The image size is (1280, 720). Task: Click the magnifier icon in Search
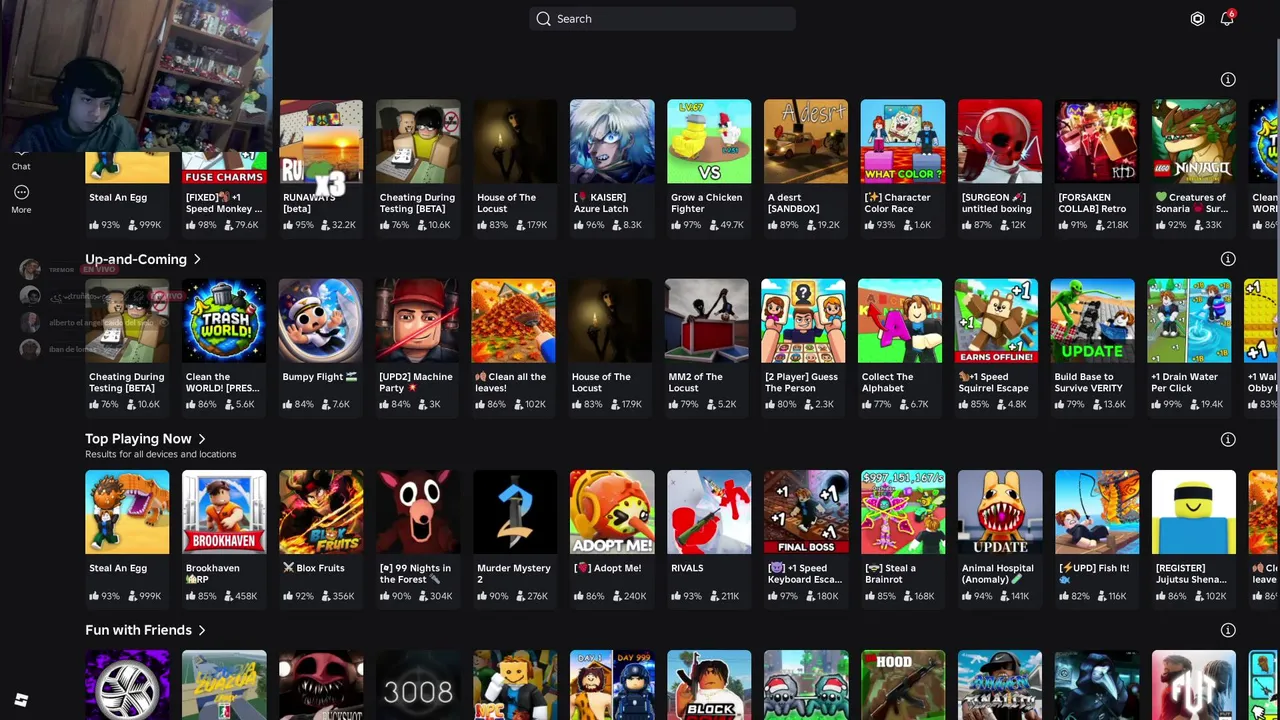tap(543, 18)
